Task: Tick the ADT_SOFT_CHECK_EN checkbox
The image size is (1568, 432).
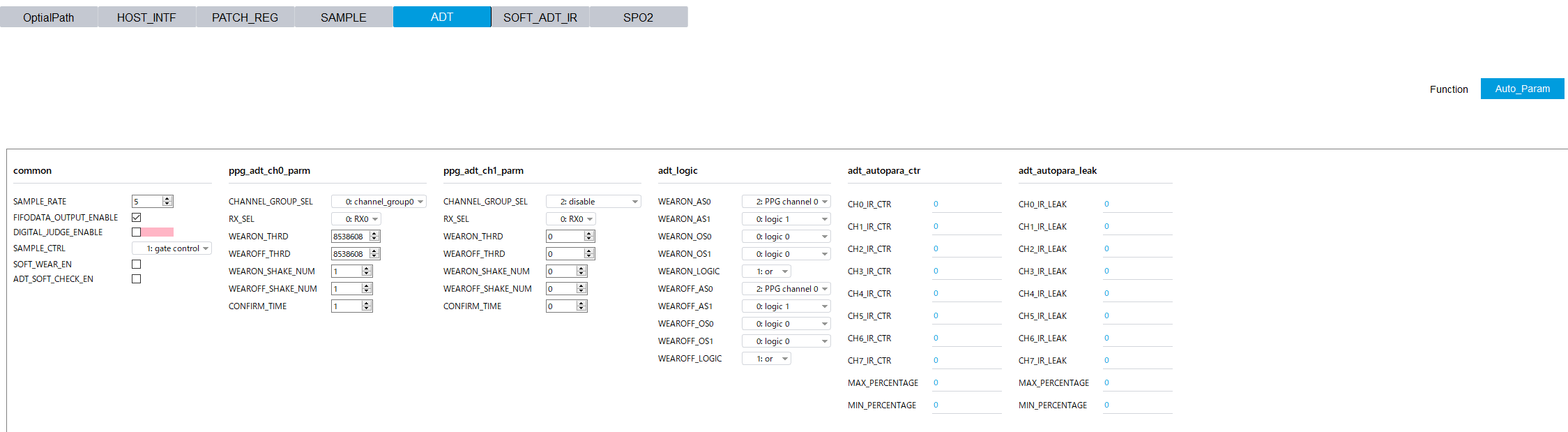Action: click(137, 279)
